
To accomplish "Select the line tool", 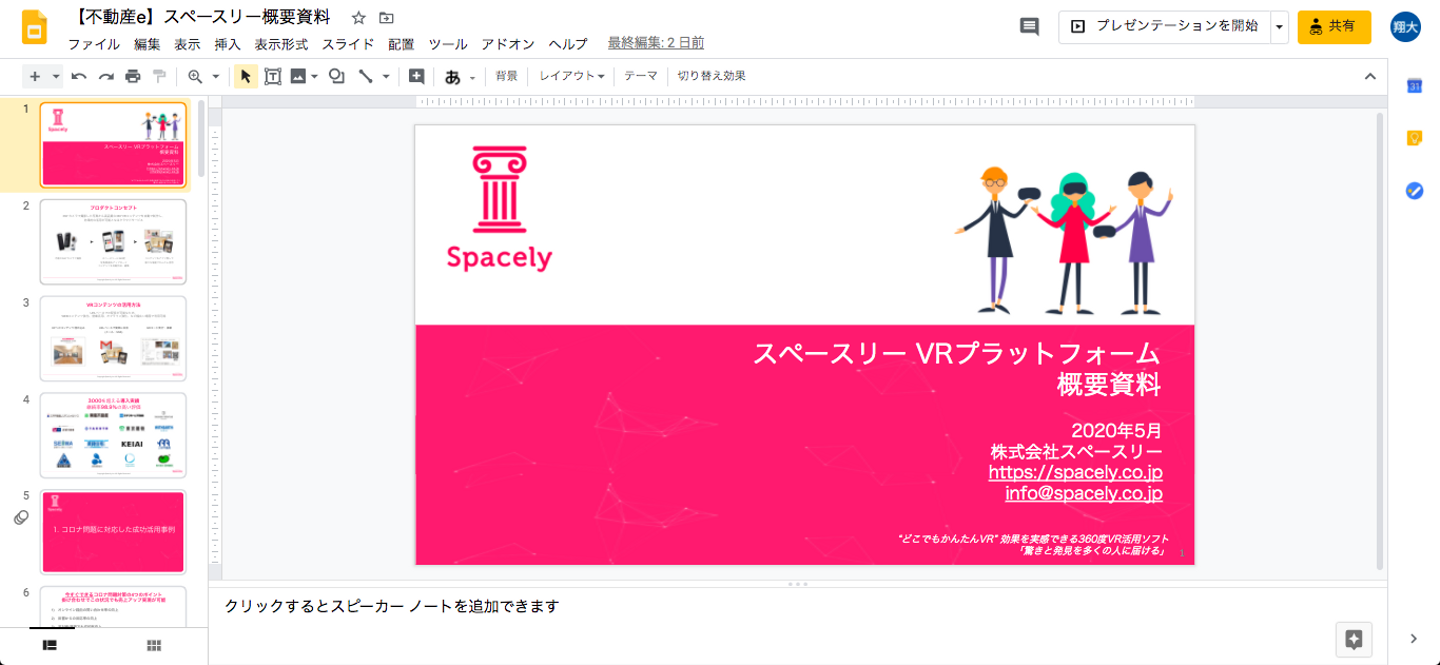I will (x=366, y=76).
